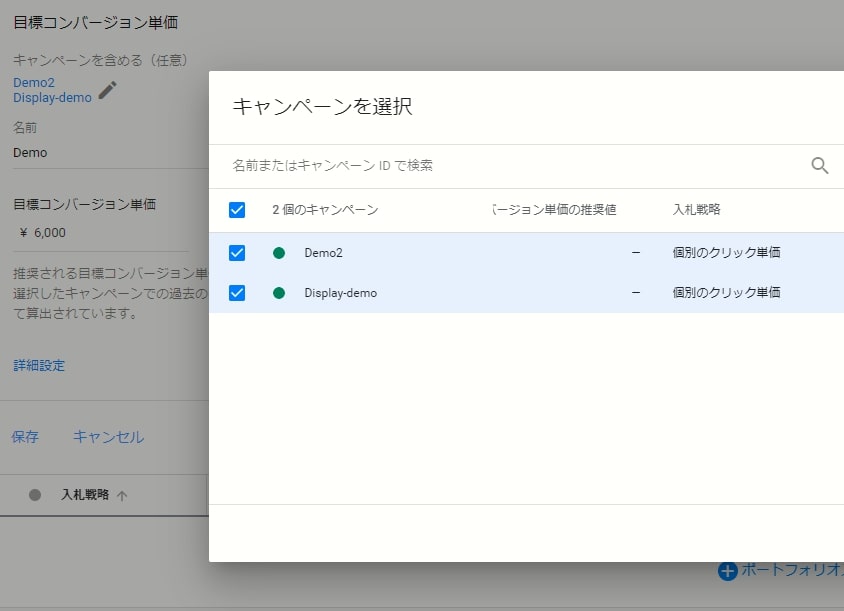The height and width of the screenshot is (611, 844).
Task: Click the 入札戦略 column header in dialog
Action: 697,209
